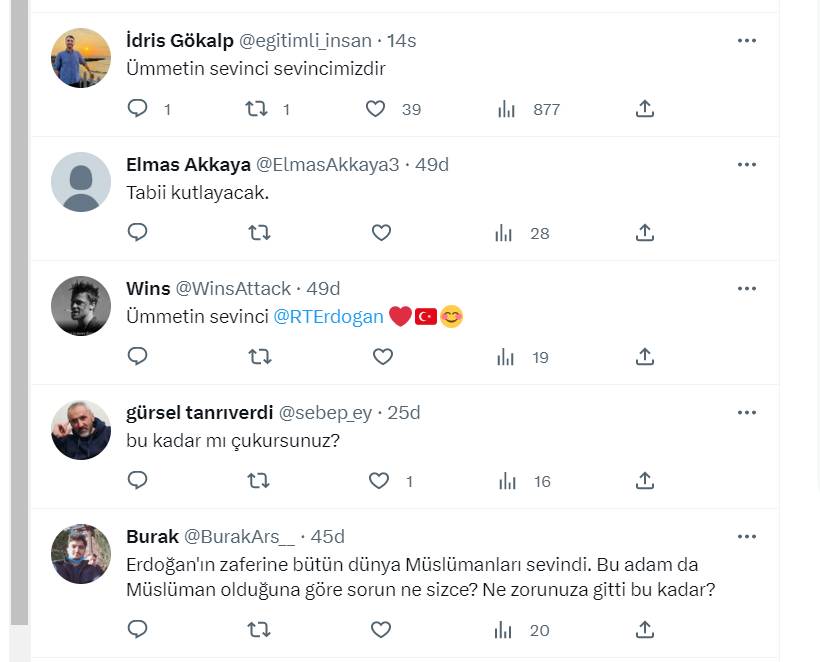Open Burak's profile name link
Image resolution: width=820 pixels, height=662 pixels.
[152, 537]
